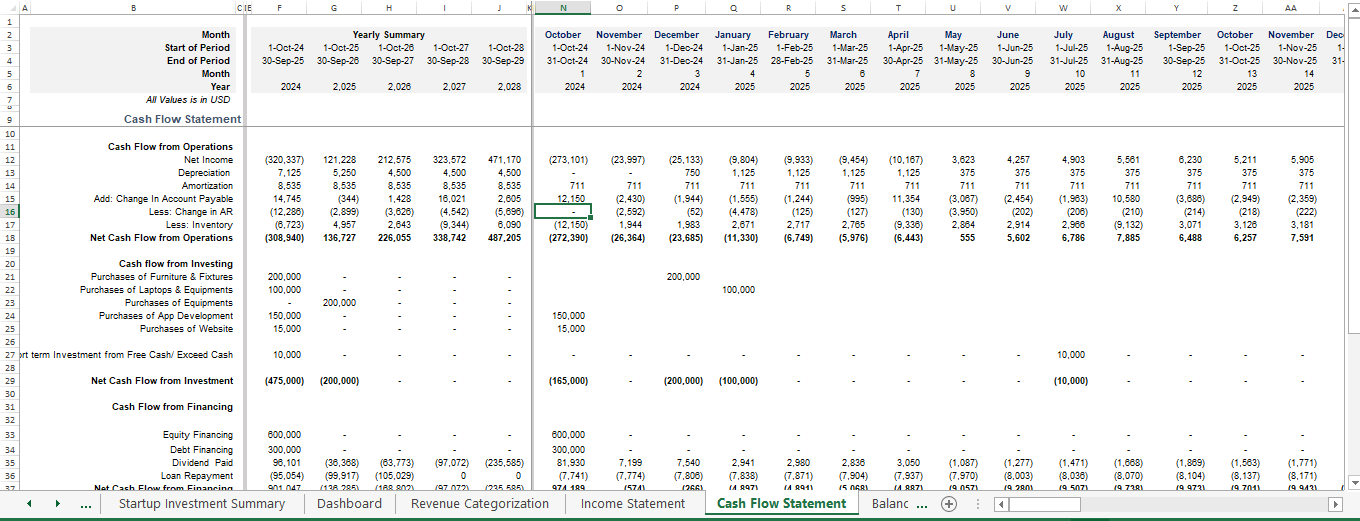The width and height of the screenshot is (1360, 521).
Task: Click Cash flow from Investing heading
Action: 175,264
